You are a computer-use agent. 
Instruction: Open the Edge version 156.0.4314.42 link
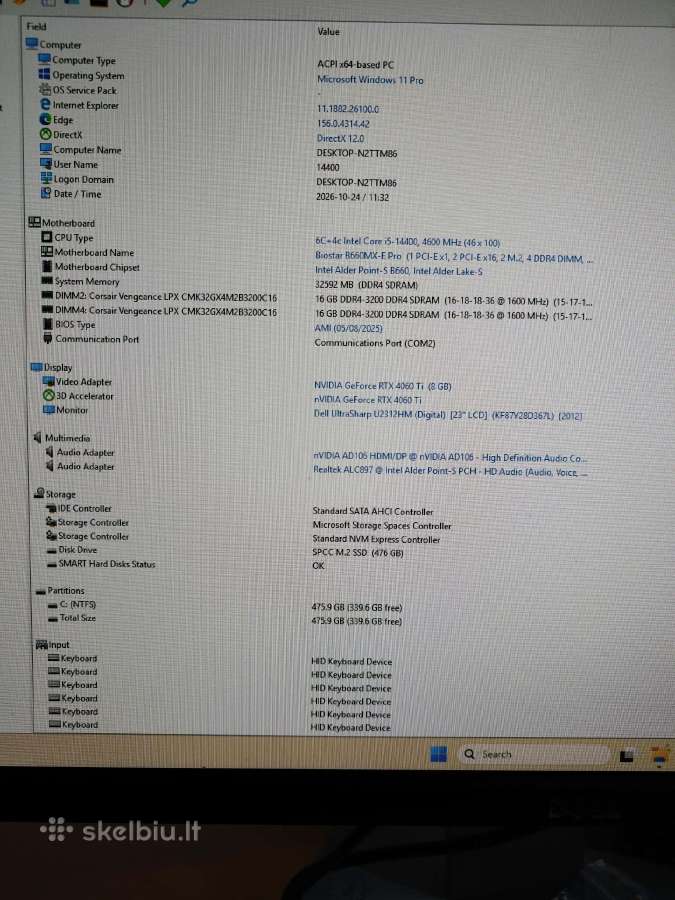tap(343, 123)
